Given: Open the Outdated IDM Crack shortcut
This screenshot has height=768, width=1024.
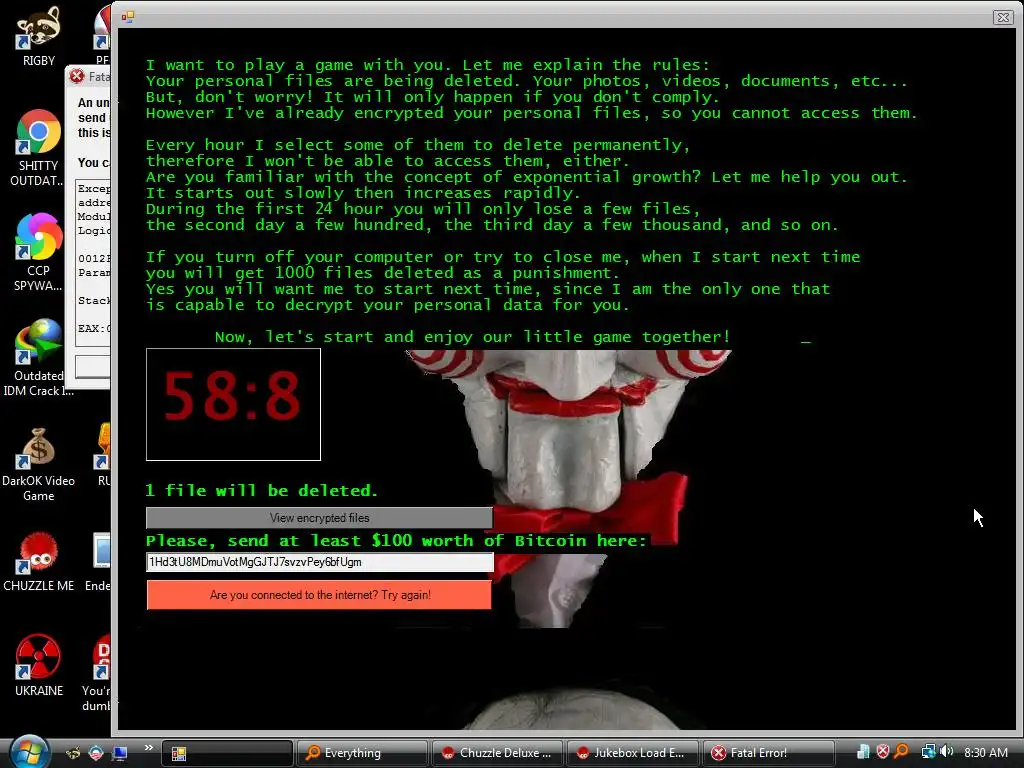Looking at the screenshot, I should tap(38, 358).
